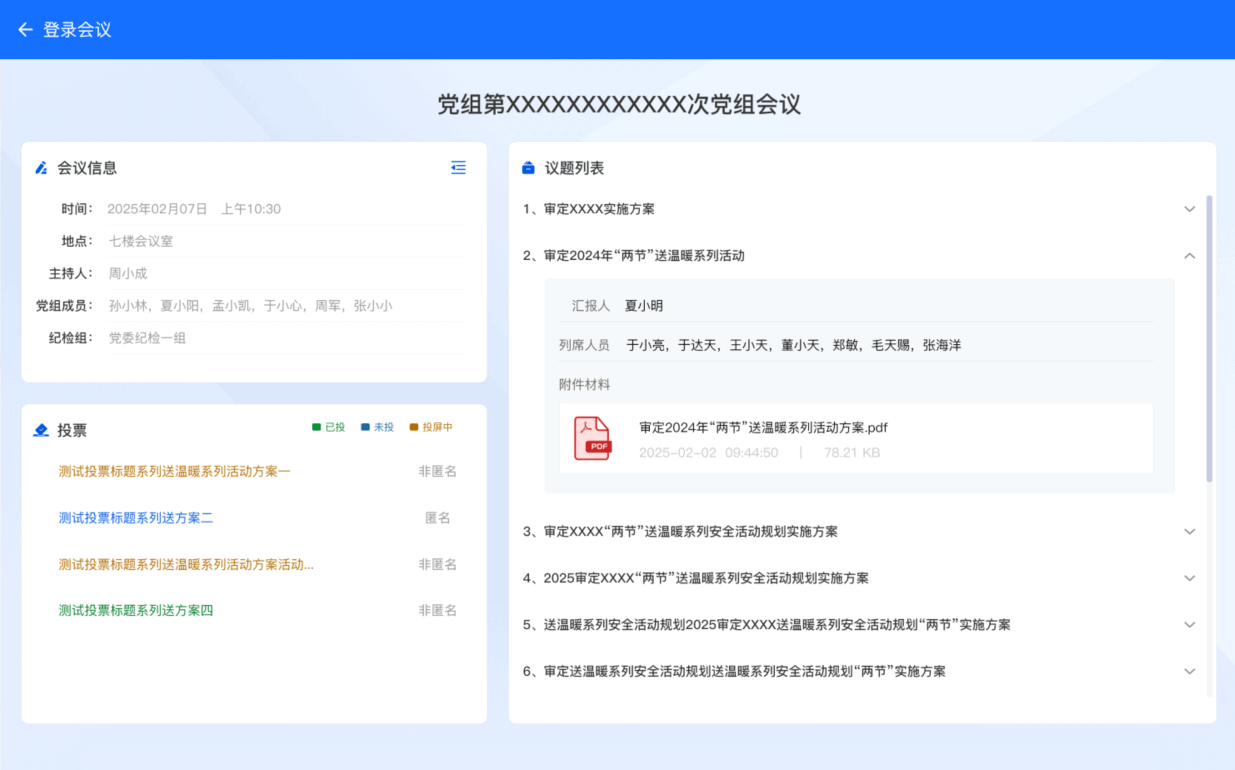Open the first vote ending in 活动方案一
This screenshot has width=1235, height=770.
(x=174, y=471)
